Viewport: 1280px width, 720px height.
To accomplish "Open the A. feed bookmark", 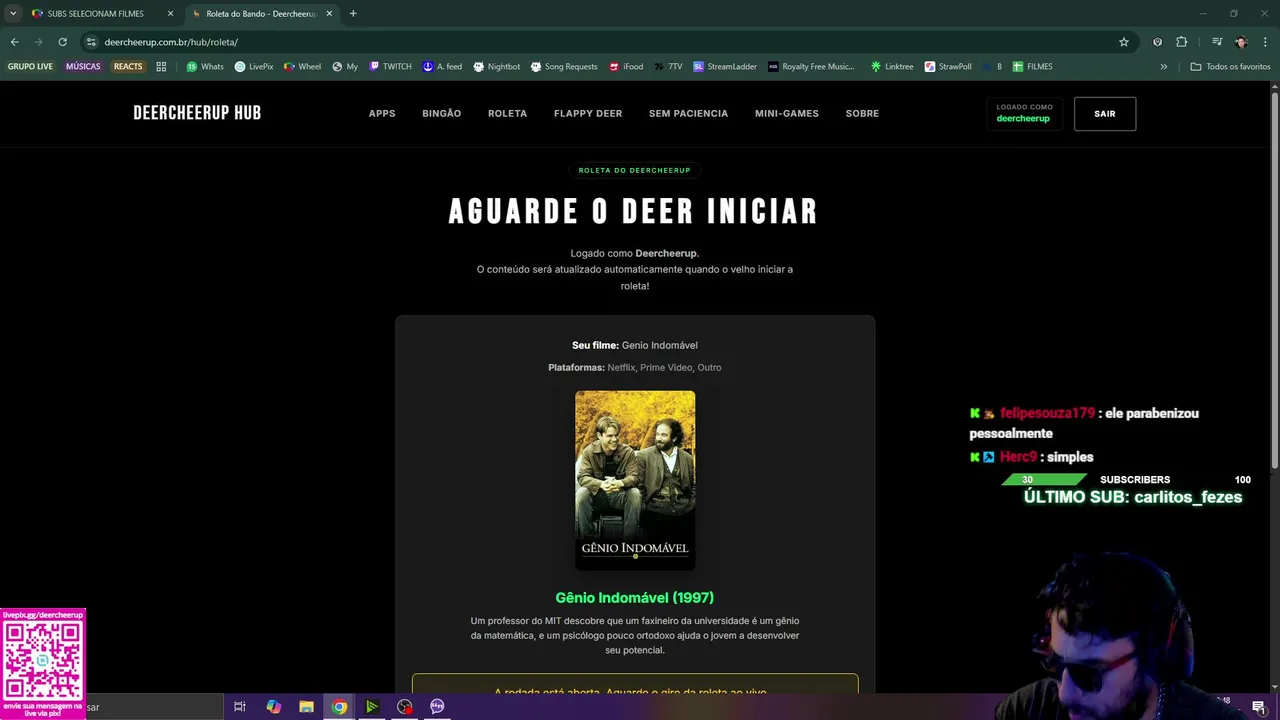I will 442,67.
